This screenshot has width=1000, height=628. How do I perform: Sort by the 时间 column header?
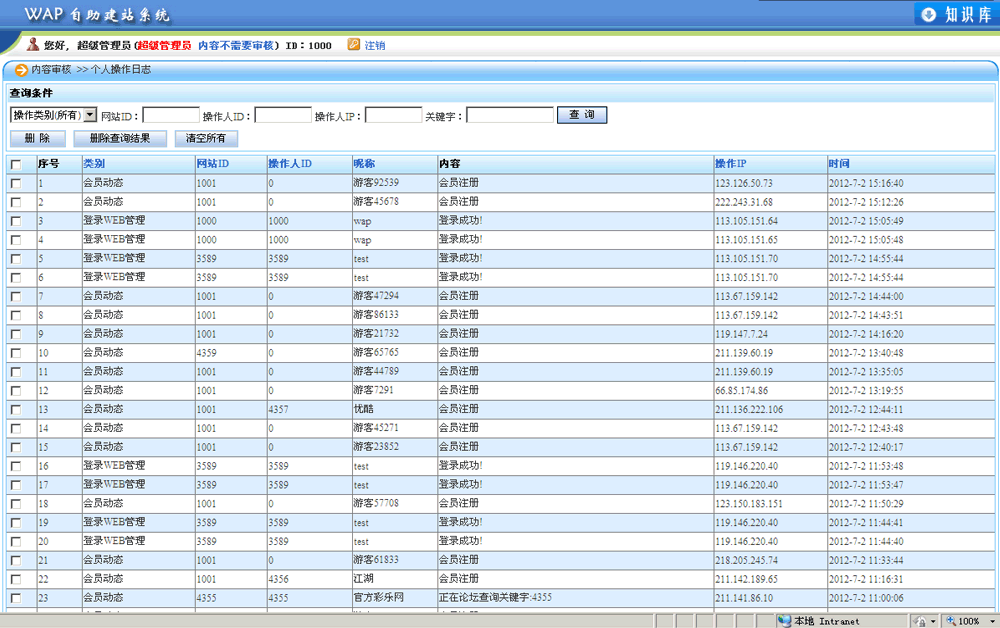click(x=839, y=164)
